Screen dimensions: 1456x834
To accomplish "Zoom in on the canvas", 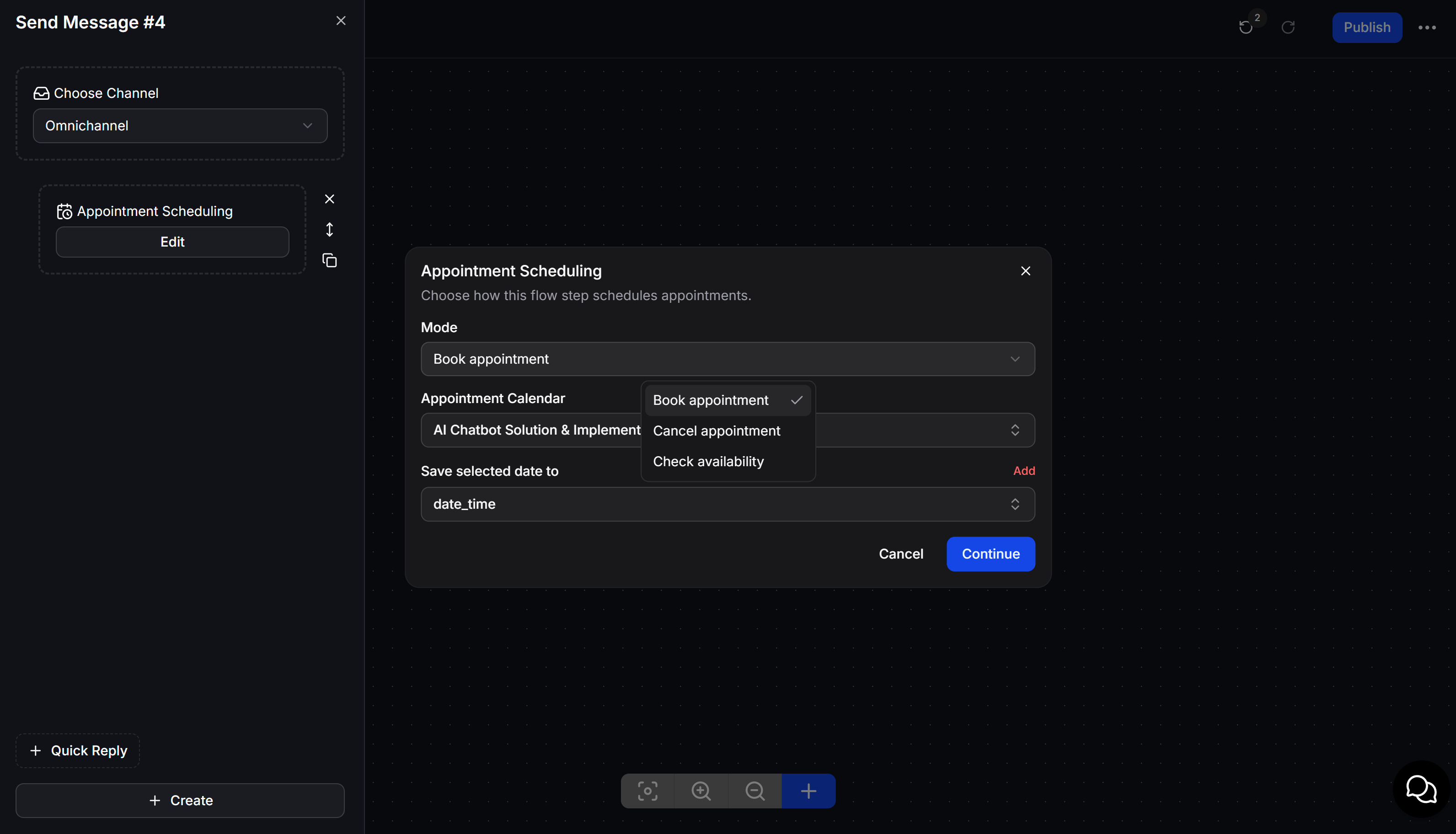I will 701,791.
